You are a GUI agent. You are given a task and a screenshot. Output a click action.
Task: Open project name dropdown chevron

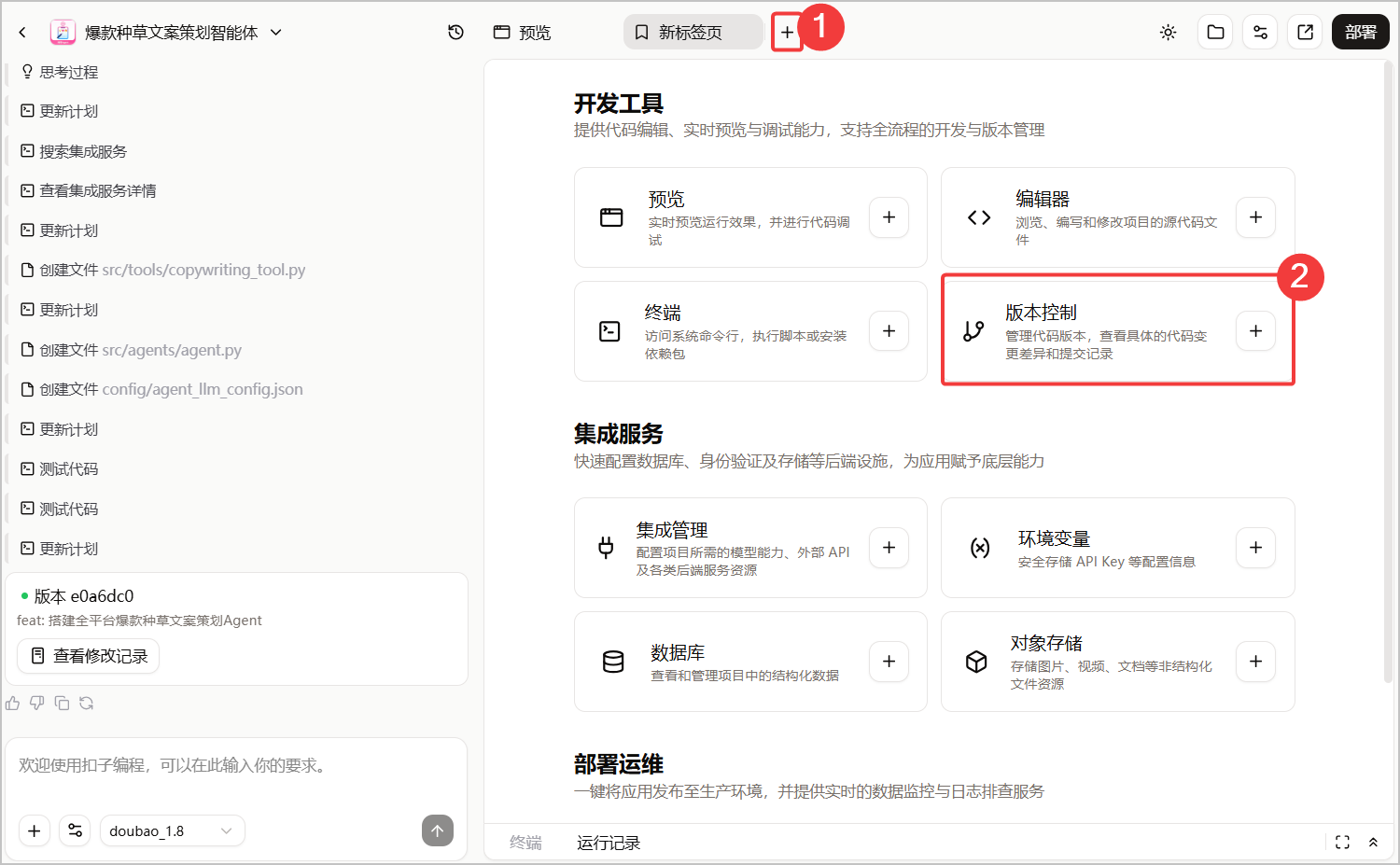point(276,33)
